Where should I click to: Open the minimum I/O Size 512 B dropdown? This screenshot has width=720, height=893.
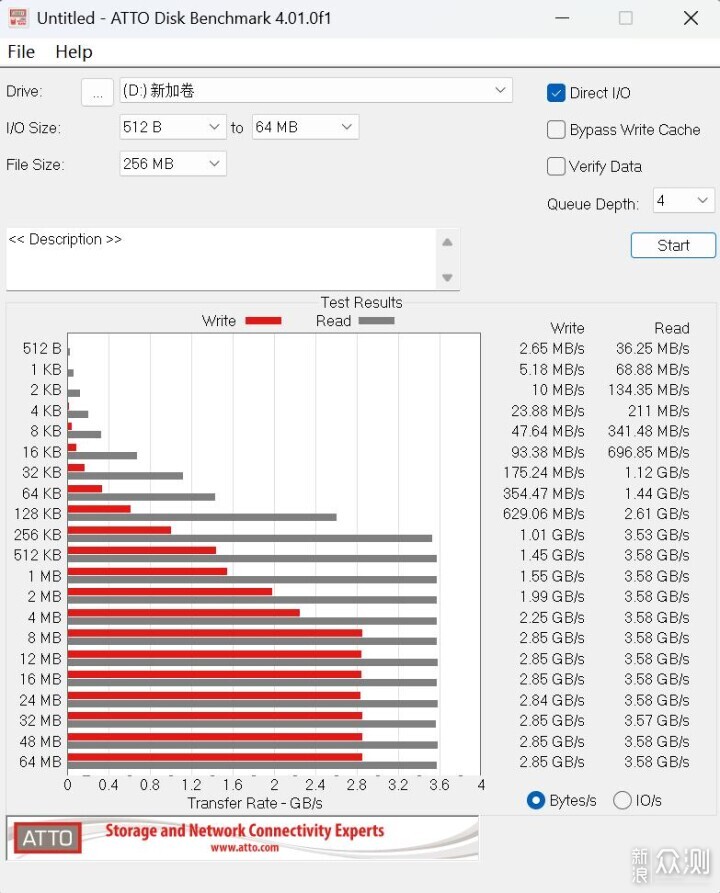pyautogui.click(x=173, y=127)
